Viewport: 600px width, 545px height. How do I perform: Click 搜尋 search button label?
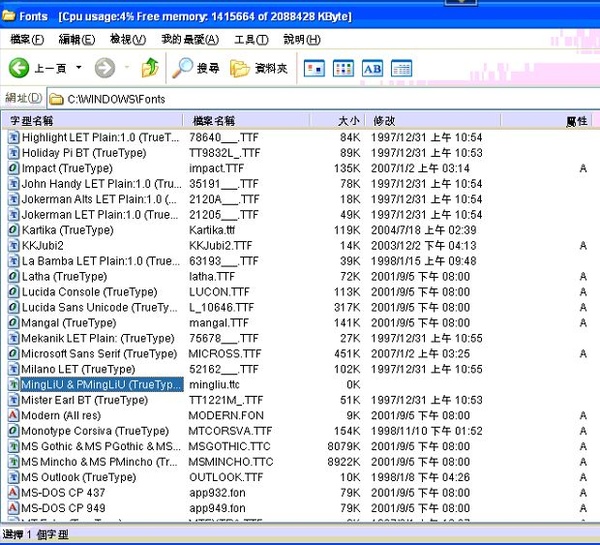tap(208, 68)
